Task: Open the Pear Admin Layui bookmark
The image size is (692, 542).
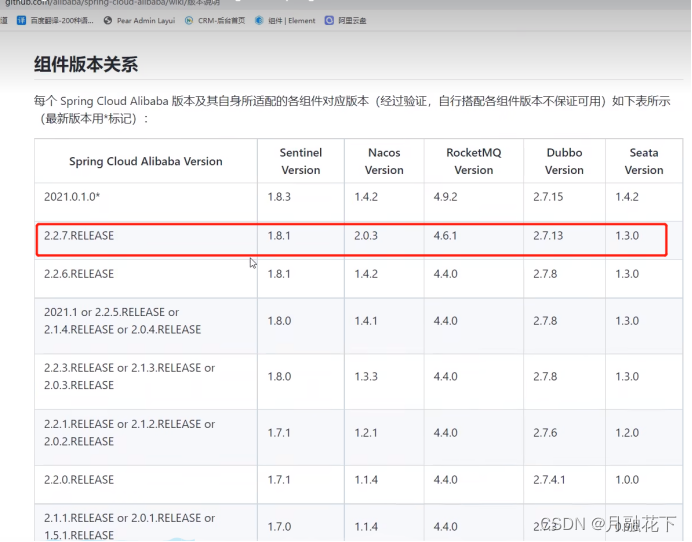Action: click(x=139, y=20)
